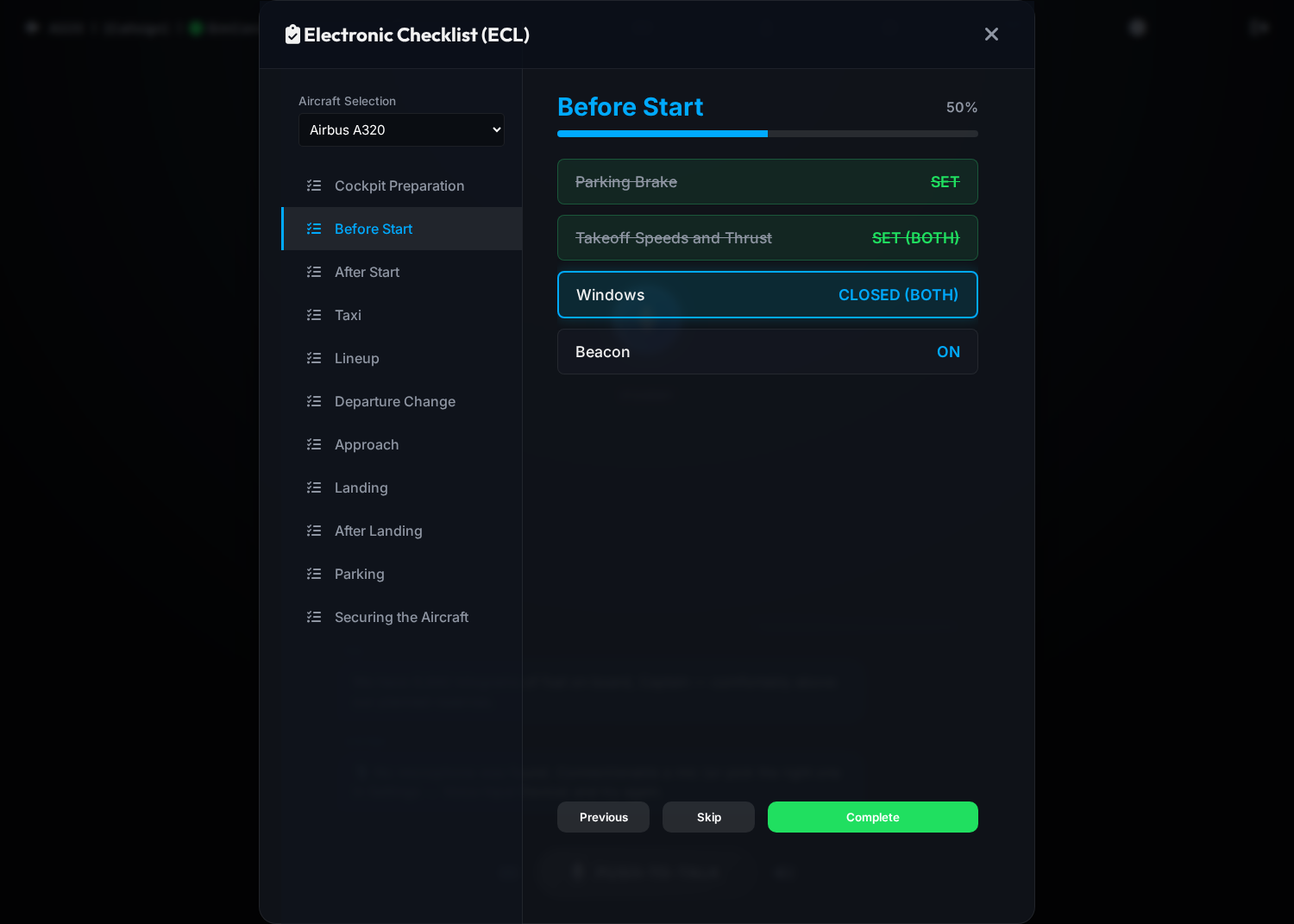
Task: Click the Taxi checklist icon
Action: (314, 315)
